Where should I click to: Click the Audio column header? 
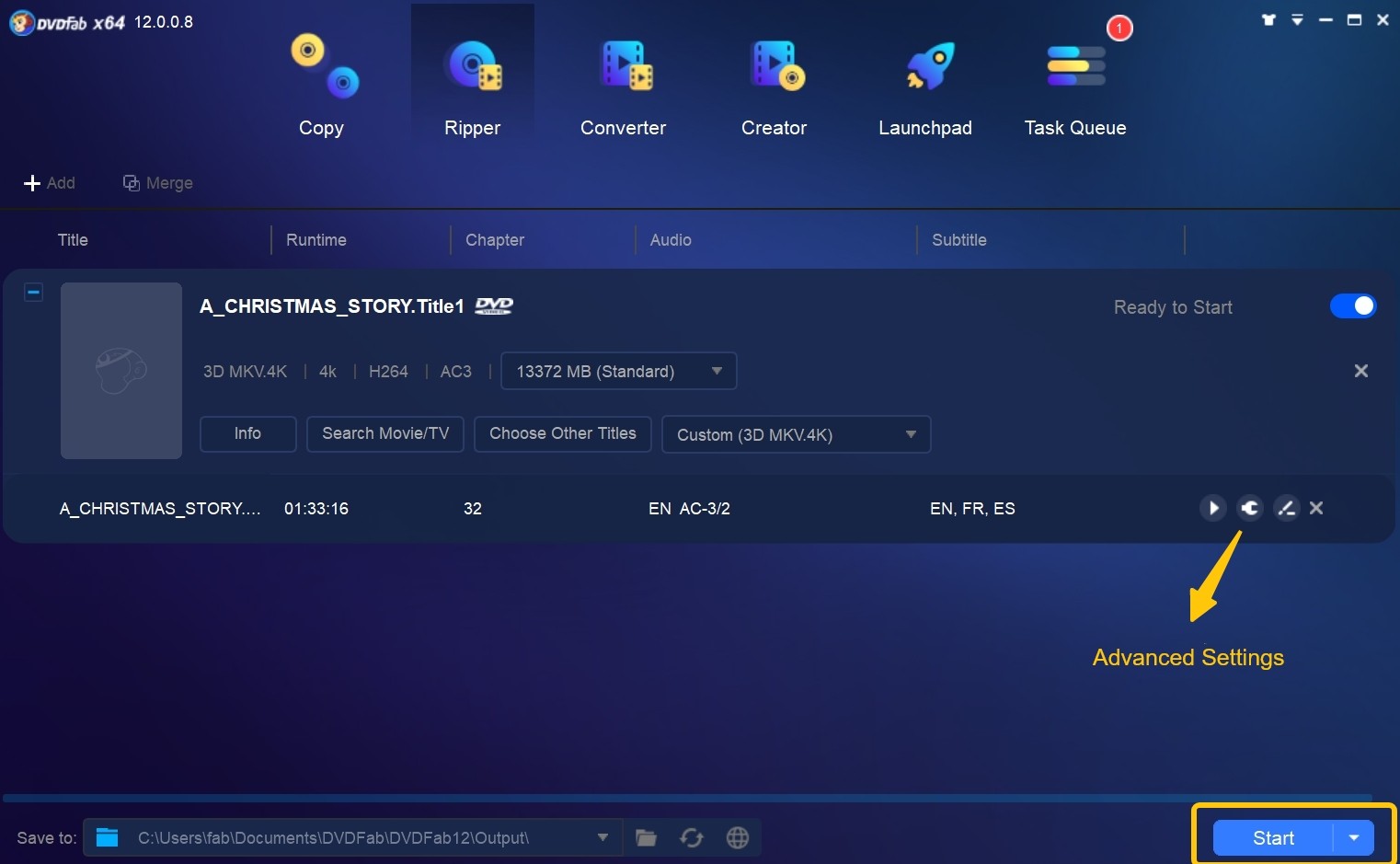(671, 240)
